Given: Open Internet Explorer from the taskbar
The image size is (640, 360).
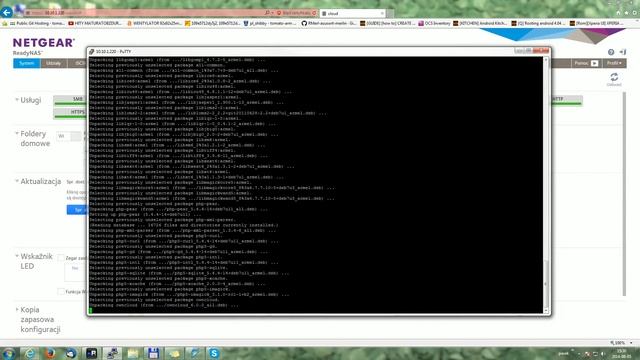Looking at the screenshot, I should tap(29, 353).
